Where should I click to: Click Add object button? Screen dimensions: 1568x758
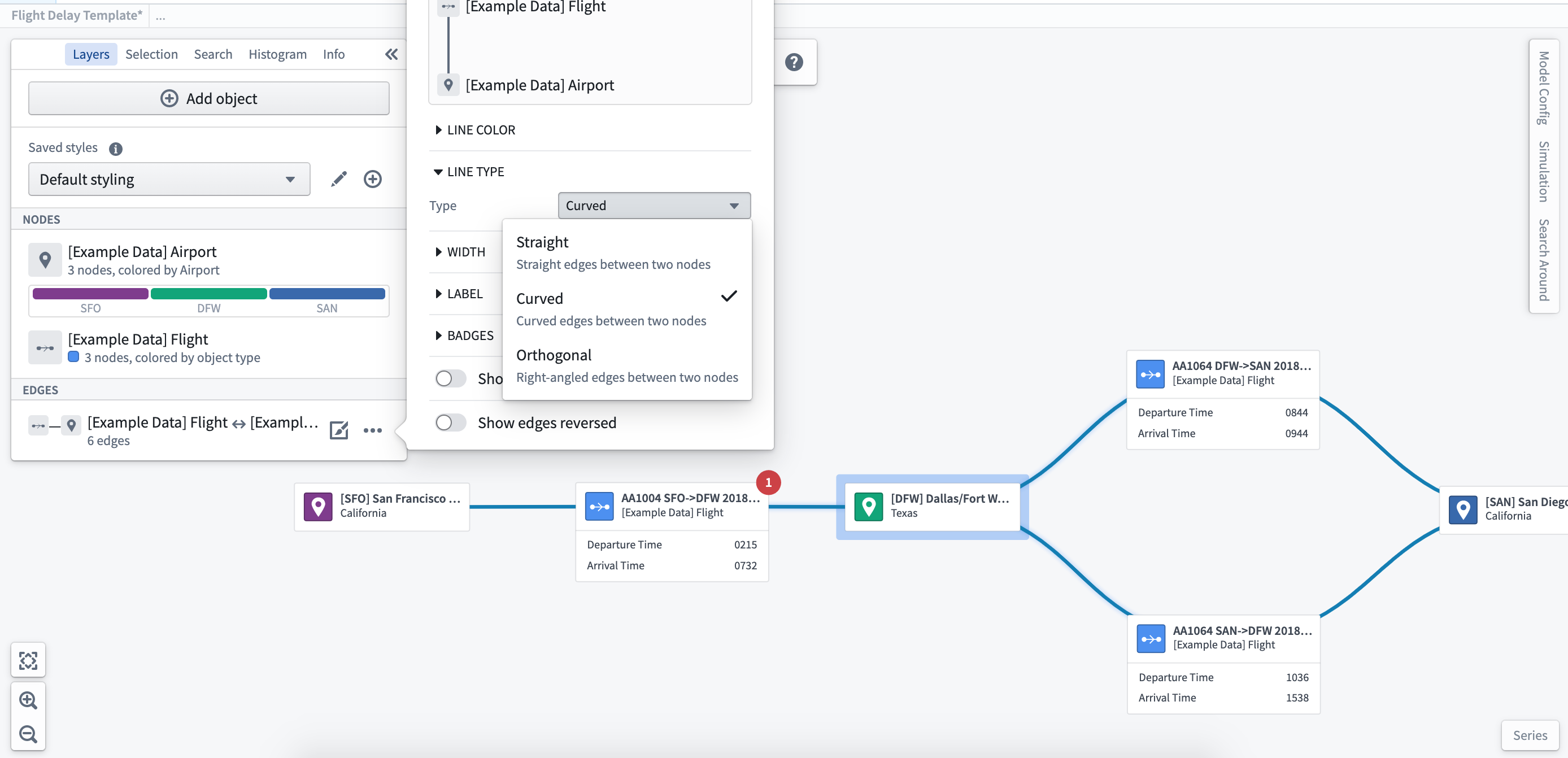(x=209, y=99)
